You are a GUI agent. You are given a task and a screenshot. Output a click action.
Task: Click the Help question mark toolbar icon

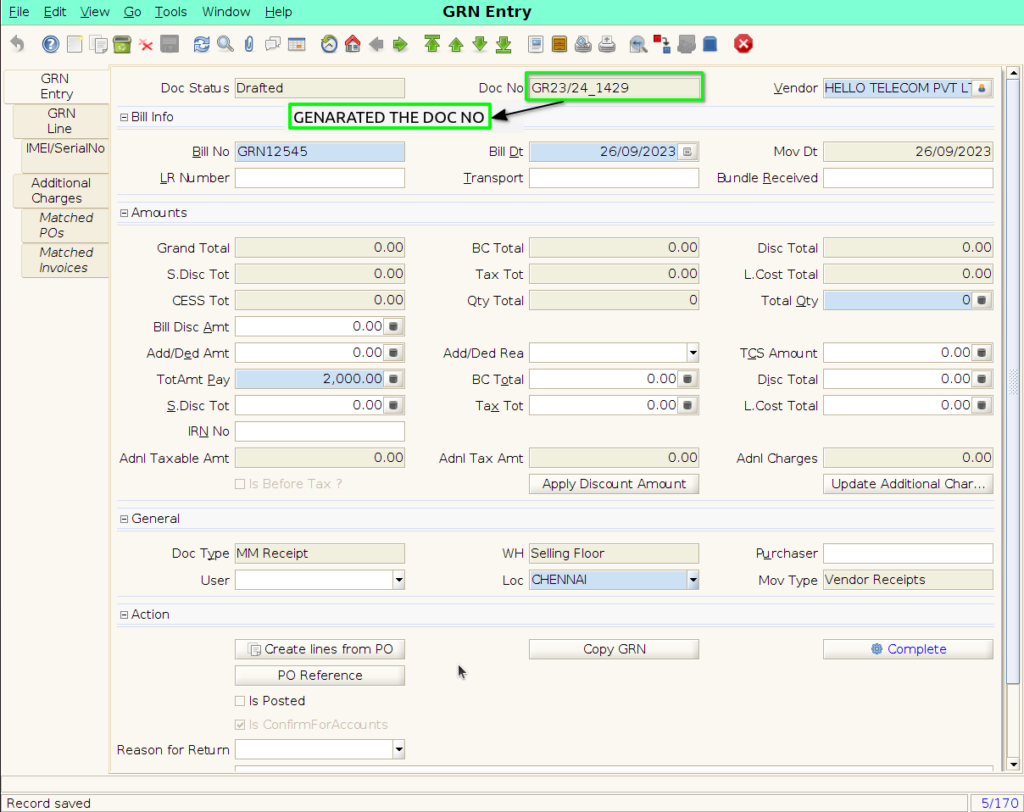(x=50, y=44)
